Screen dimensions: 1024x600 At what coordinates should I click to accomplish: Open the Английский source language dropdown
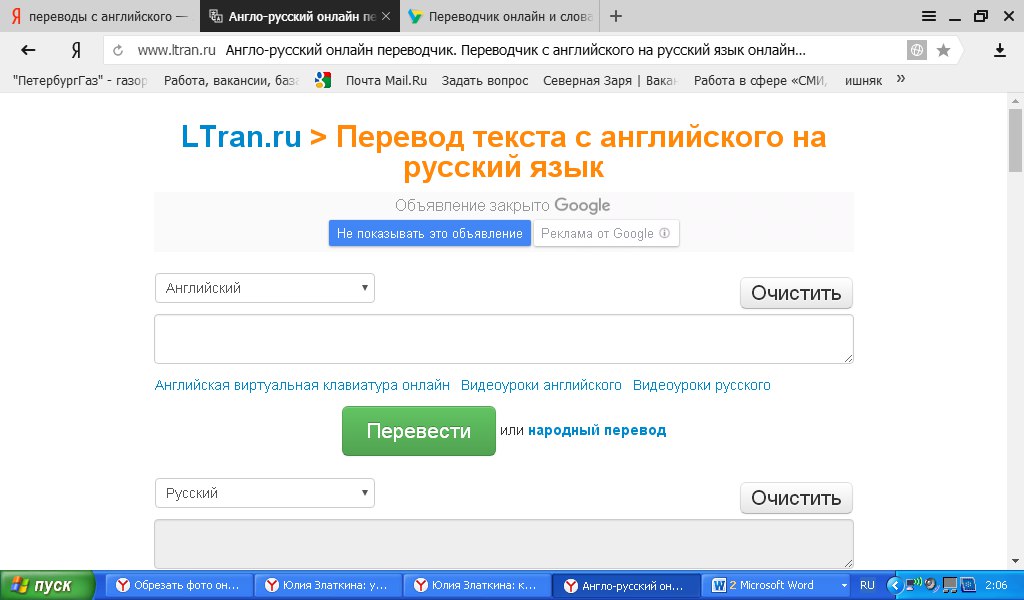[x=264, y=288]
